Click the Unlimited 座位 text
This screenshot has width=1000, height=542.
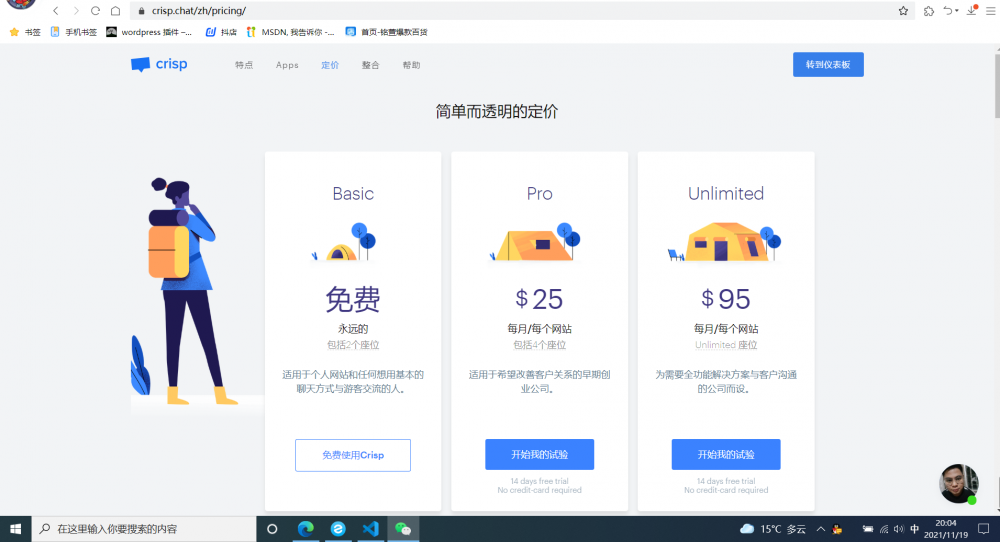726,345
